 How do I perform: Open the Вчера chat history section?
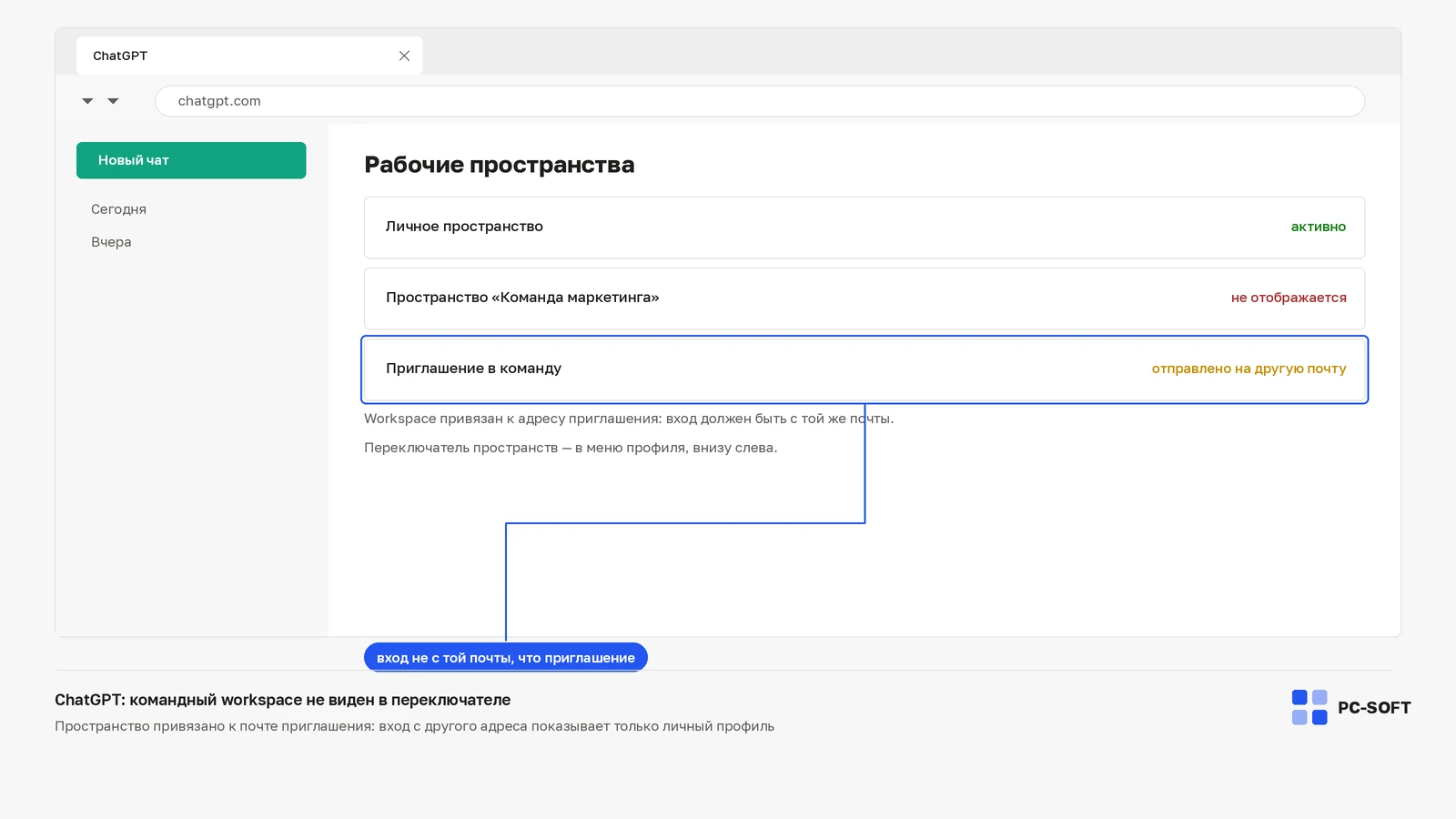[111, 242]
